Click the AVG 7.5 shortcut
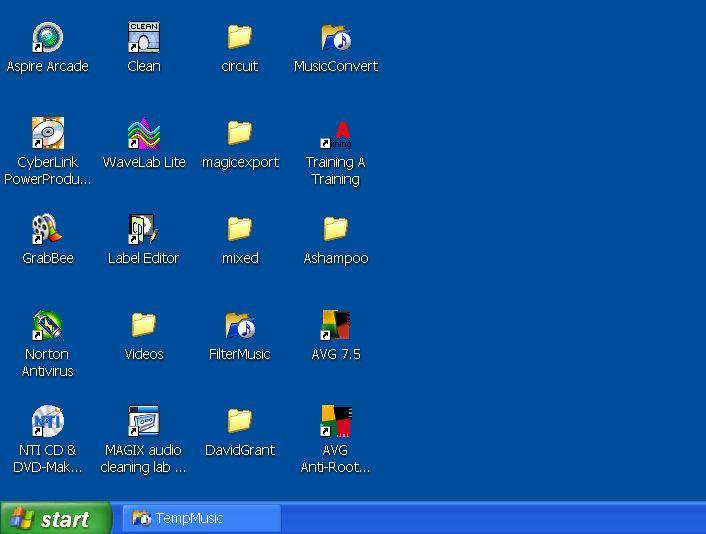 click(336, 326)
